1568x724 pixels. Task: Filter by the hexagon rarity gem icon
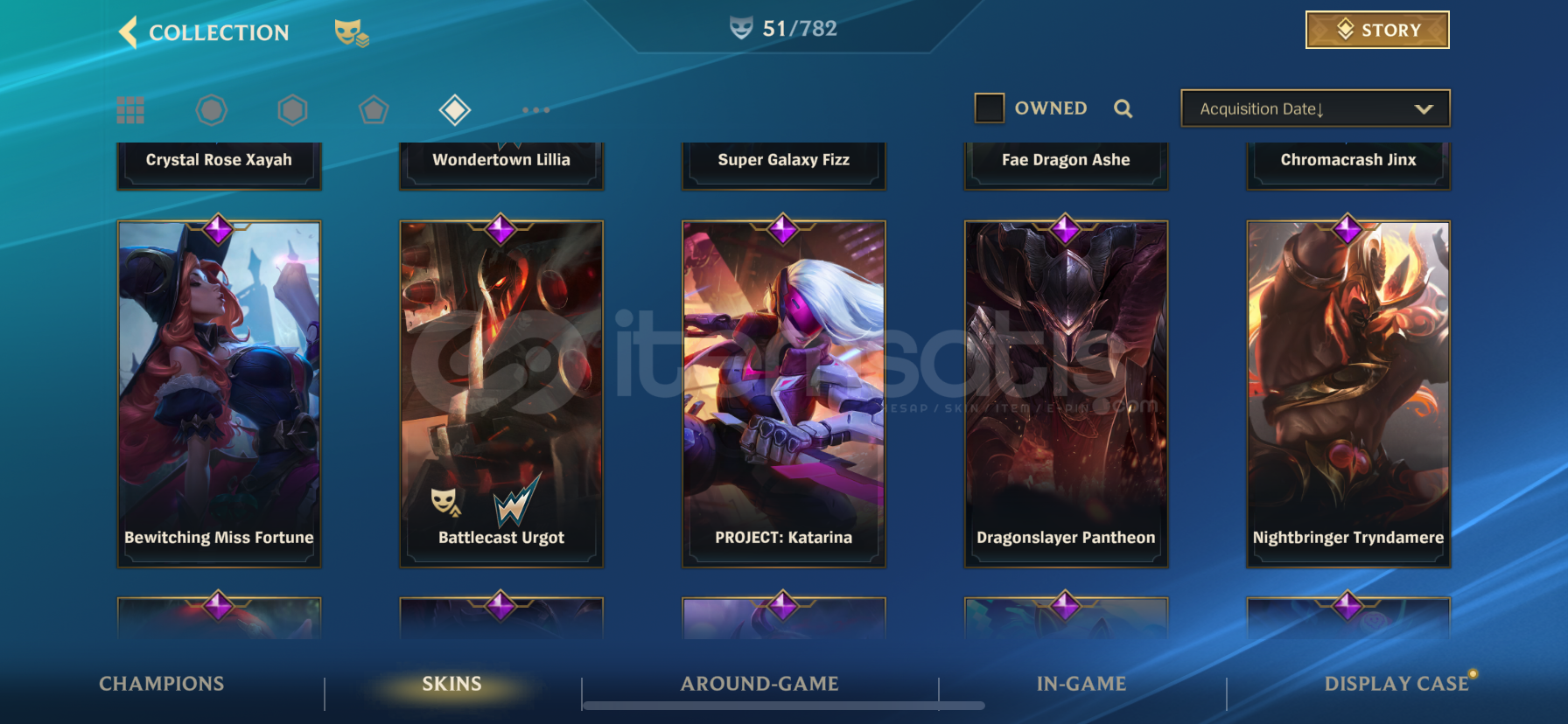pyautogui.click(x=292, y=110)
